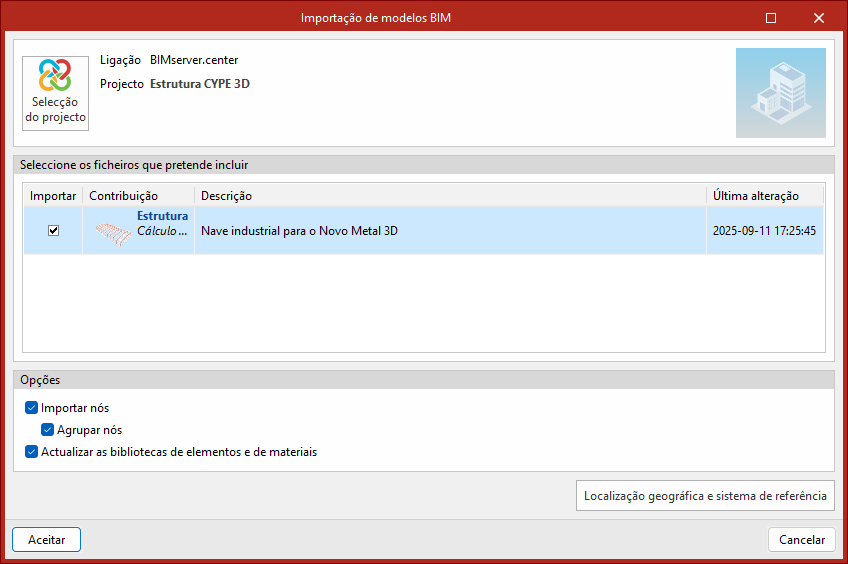Click the Descrição column header

(x=450, y=196)
